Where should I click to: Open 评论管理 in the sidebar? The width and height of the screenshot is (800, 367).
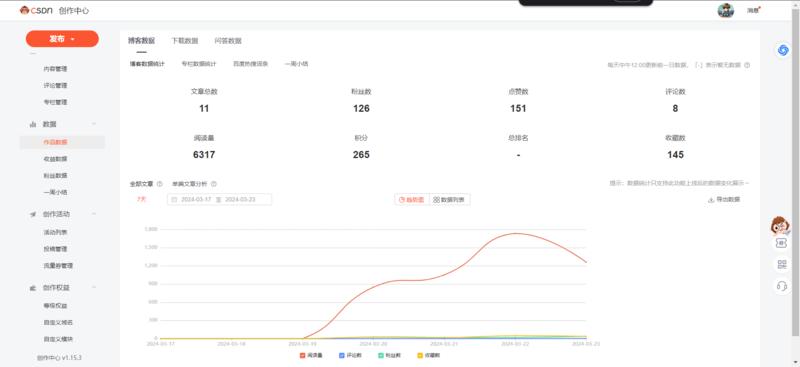tap(55, 85)
